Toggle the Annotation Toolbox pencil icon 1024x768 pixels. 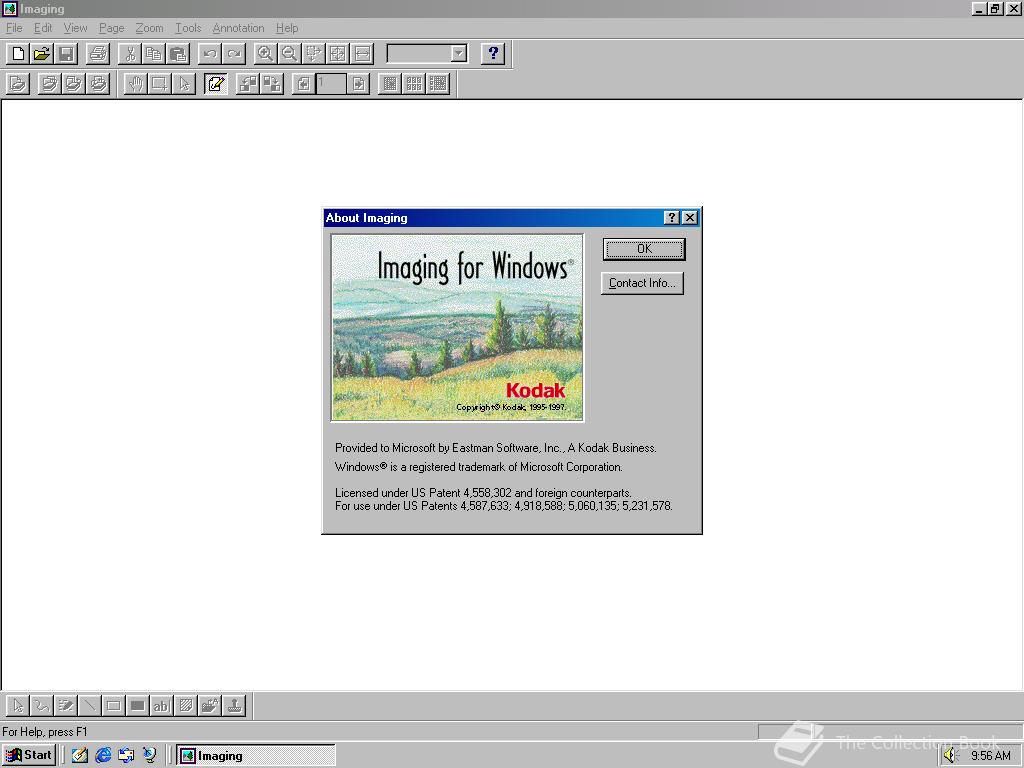pos(216,84)
